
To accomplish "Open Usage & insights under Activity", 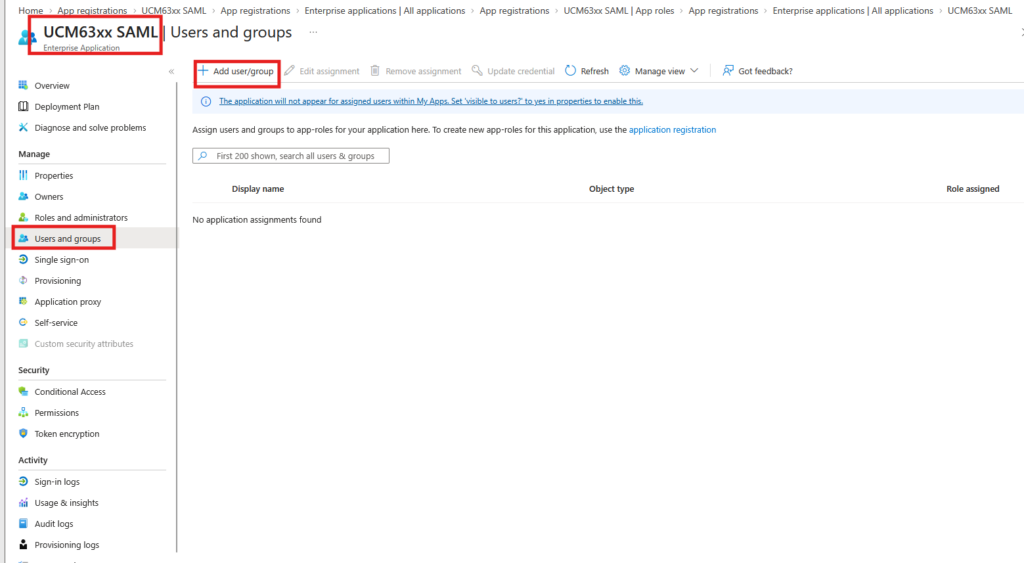I will click(67, 503).
